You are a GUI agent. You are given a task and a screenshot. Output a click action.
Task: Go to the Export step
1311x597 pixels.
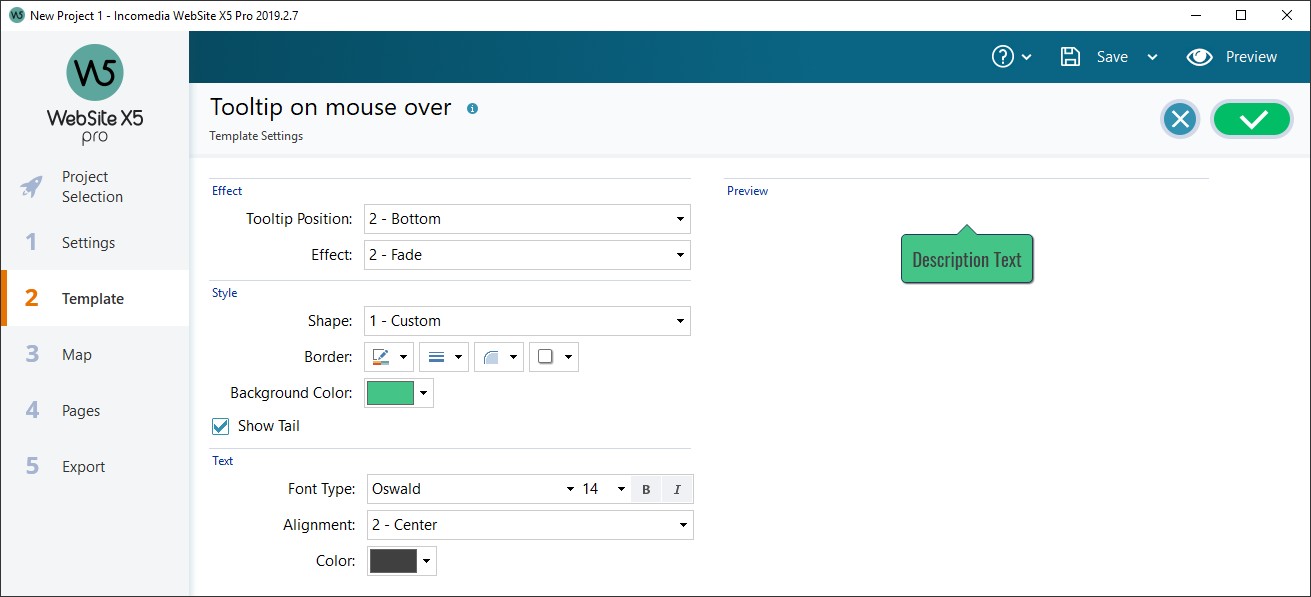coord(83,466)
